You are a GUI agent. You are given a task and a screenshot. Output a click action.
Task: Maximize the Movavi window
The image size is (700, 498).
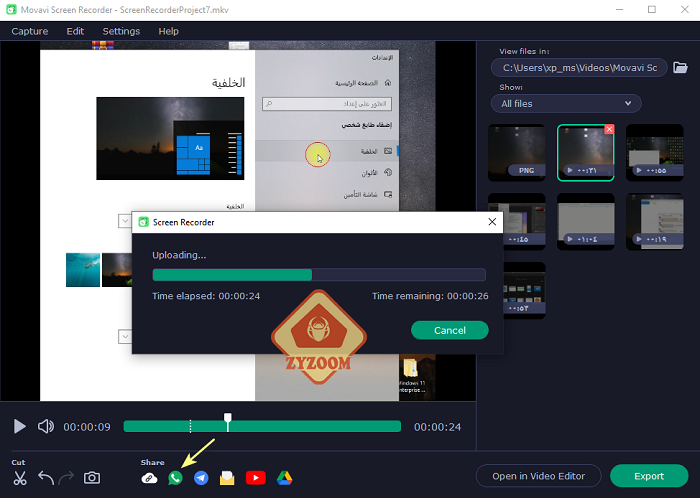pos(652,9)
